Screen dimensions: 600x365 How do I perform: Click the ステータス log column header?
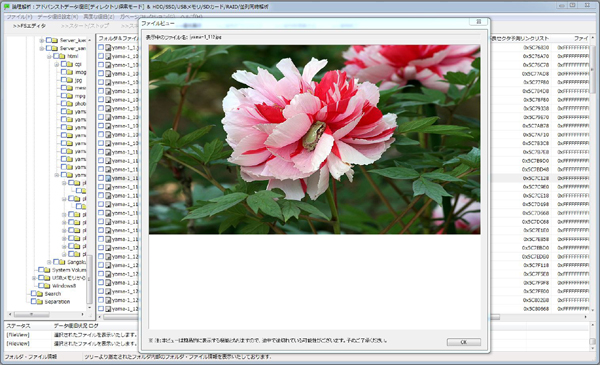18,326
